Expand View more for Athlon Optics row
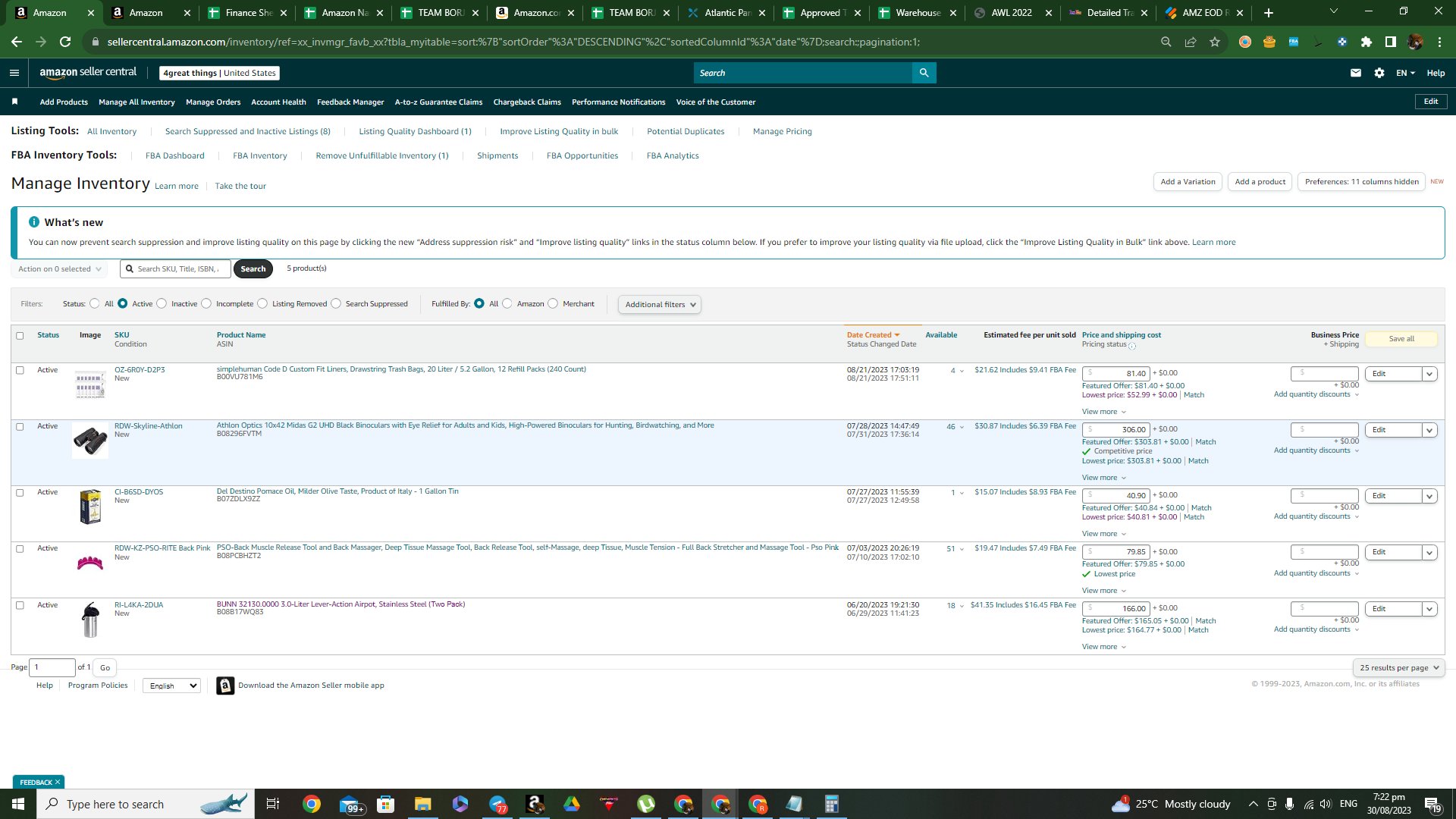This screenshot has height=819, width=1456. [x=1103, y=478]
